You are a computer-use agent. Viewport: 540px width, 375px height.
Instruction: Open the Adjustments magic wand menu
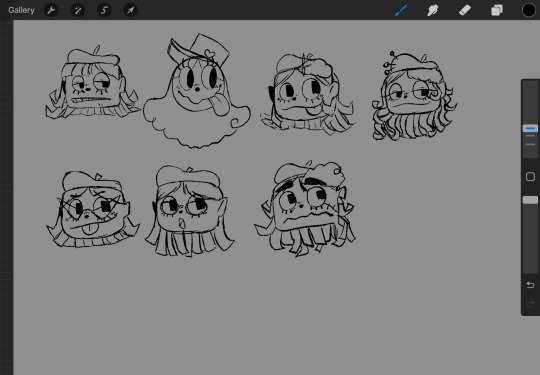[x=77, y=10]
